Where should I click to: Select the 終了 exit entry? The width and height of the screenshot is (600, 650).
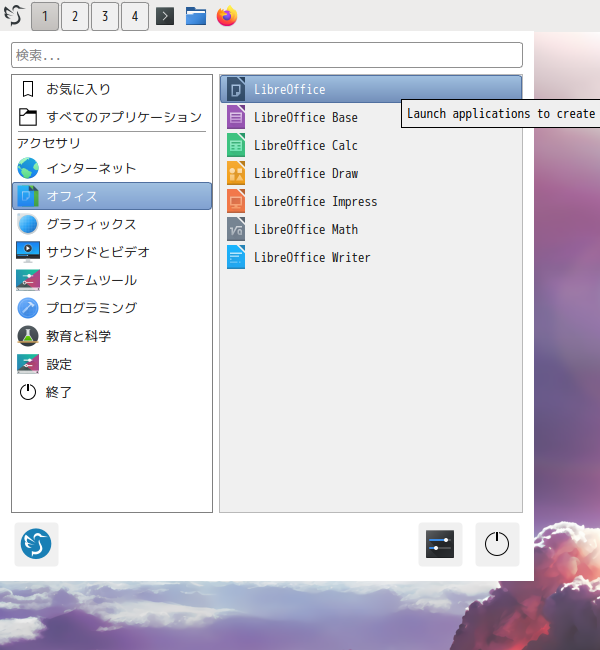(x=112, y=392)
